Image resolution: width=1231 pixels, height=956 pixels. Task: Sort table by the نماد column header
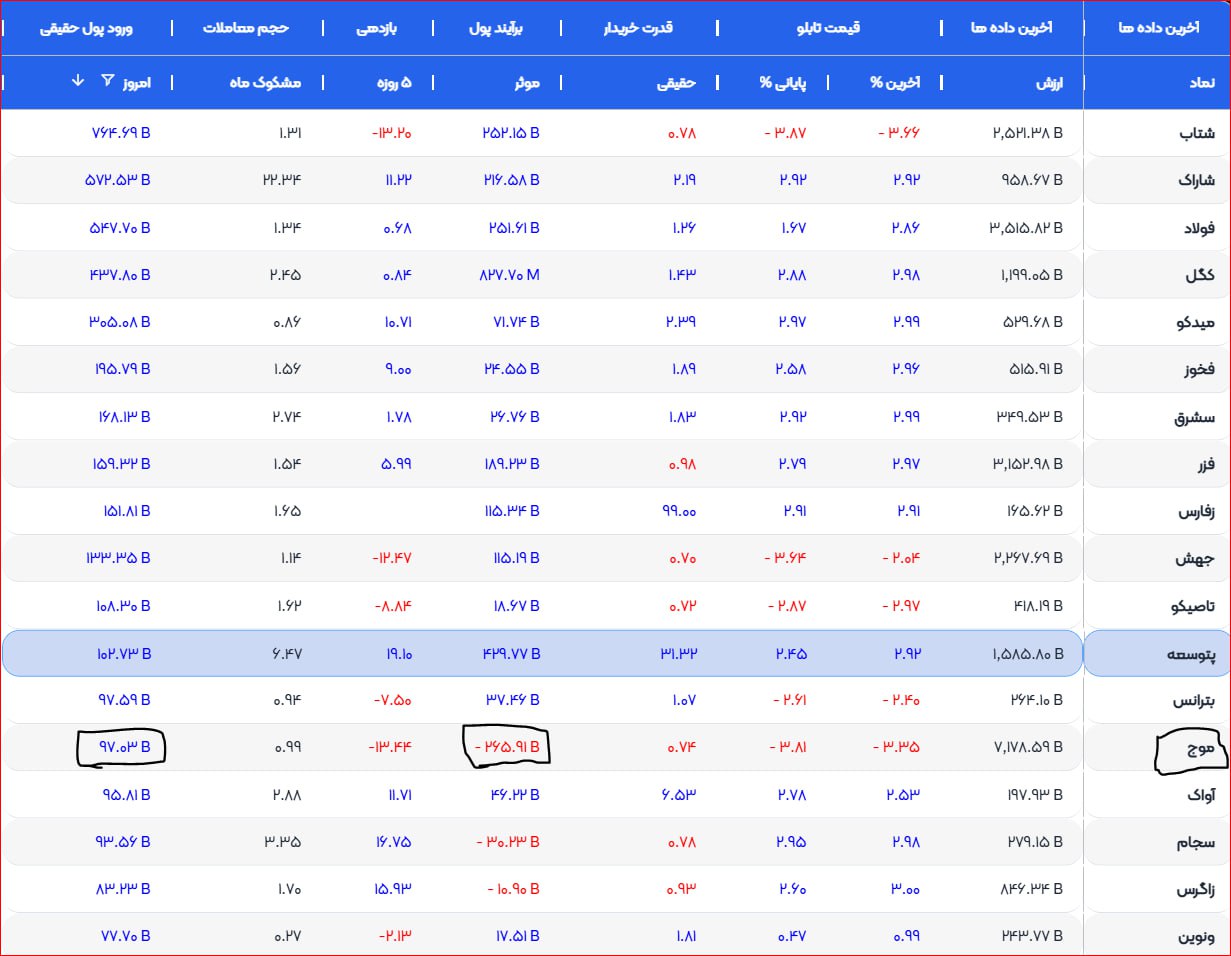pyautogui.click(x=1200, y=83)
